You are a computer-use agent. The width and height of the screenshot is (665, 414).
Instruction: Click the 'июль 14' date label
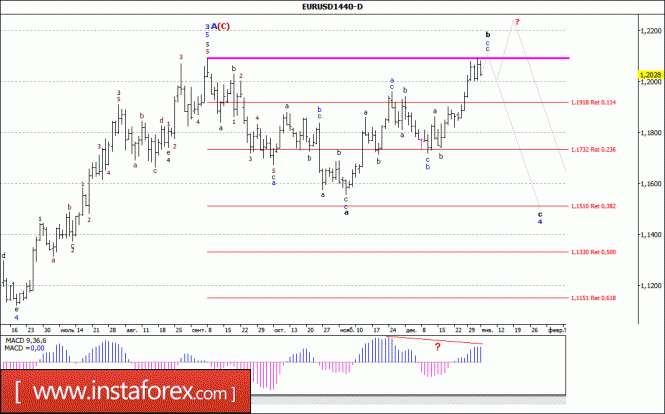72,330
